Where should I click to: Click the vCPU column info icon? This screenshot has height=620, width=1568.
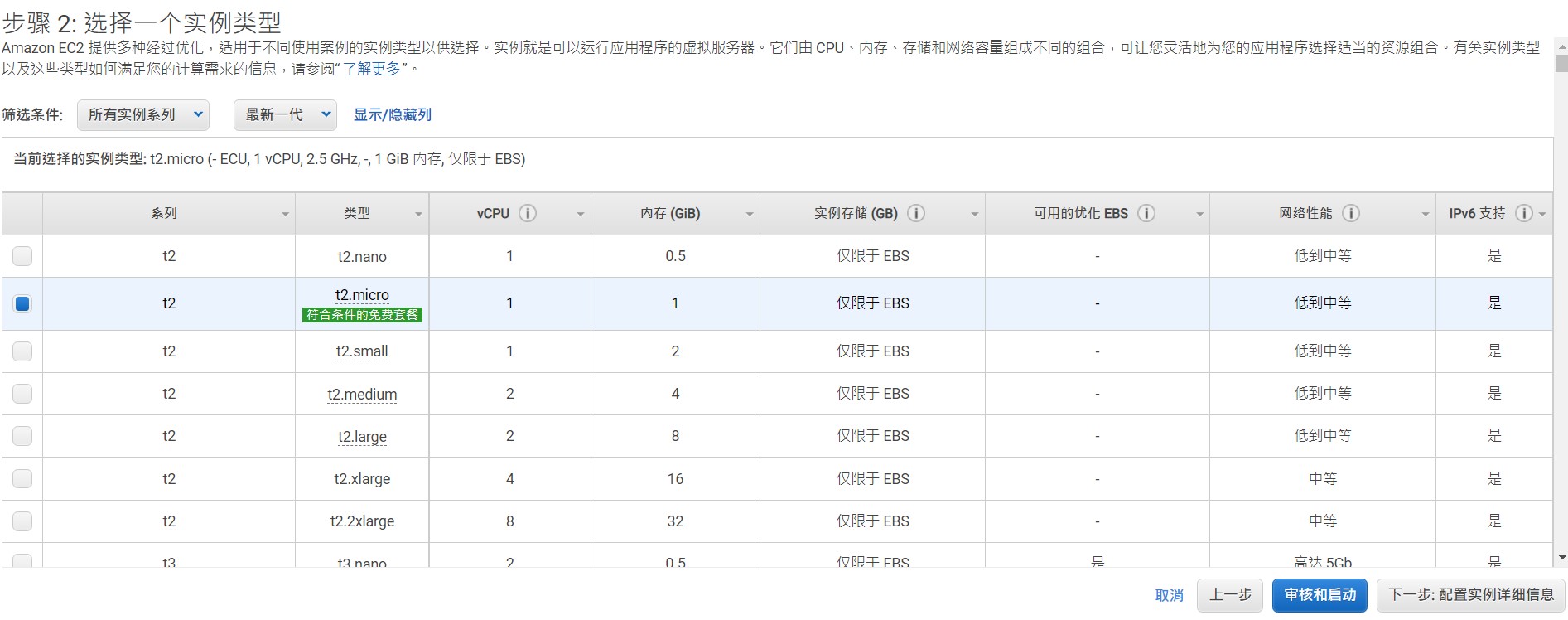click(528, 213)
